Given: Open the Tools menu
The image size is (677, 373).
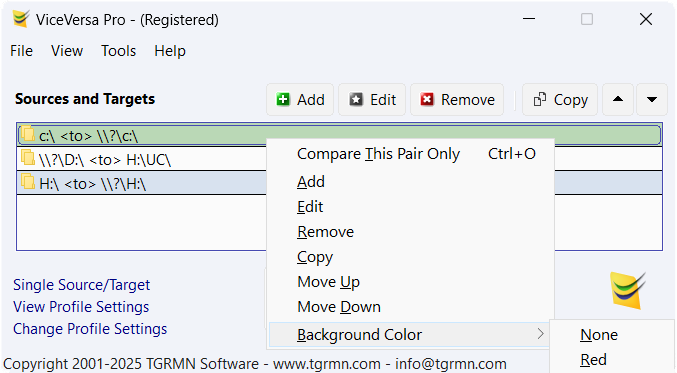Looking at the screenshot, I should [118, 51].
